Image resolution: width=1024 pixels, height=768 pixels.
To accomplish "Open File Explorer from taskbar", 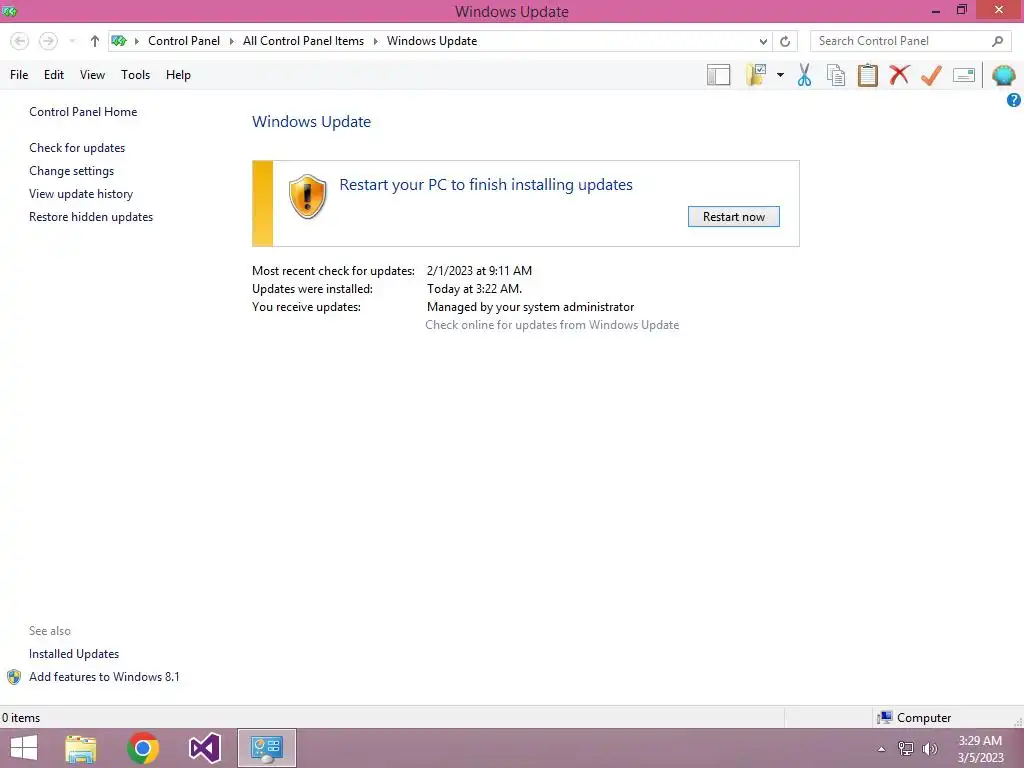I will pos(81,748).
